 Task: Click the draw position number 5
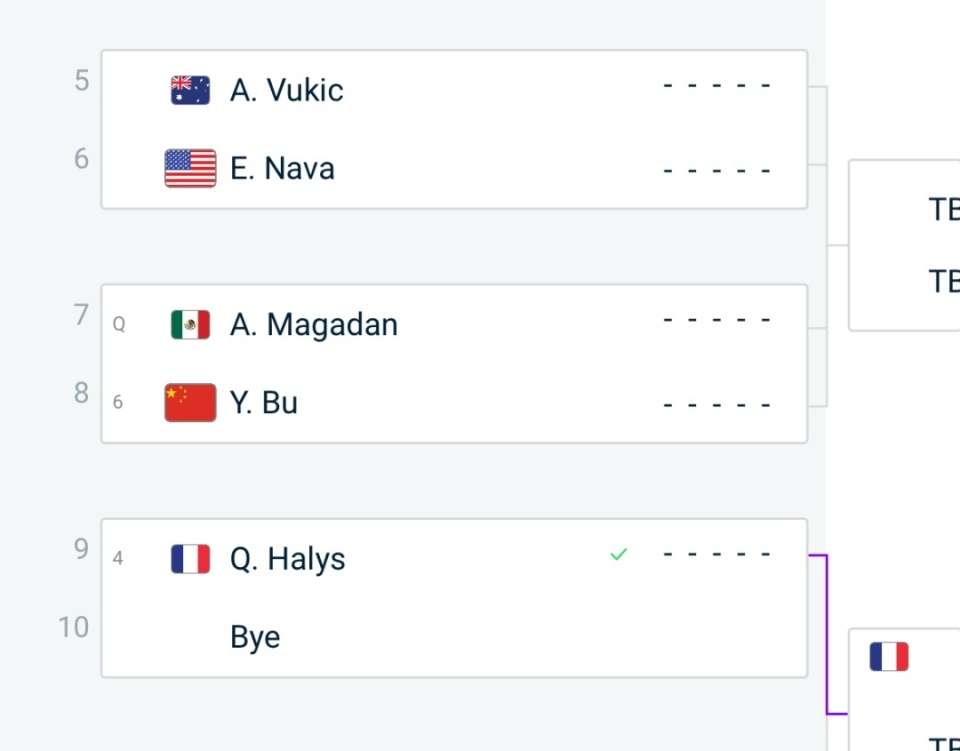81,81
